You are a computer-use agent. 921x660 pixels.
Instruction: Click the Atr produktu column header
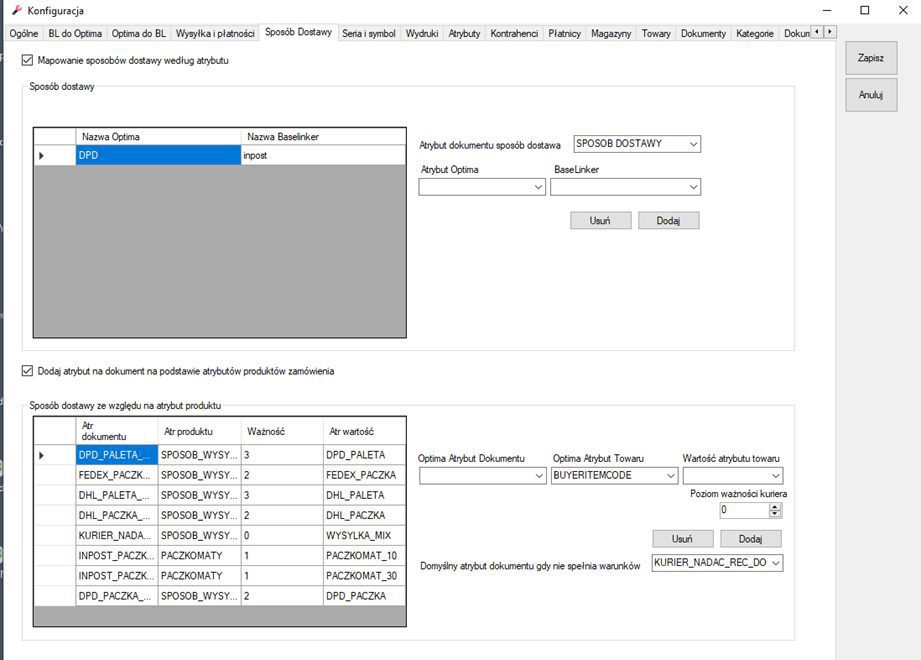(x=199, y=432)
